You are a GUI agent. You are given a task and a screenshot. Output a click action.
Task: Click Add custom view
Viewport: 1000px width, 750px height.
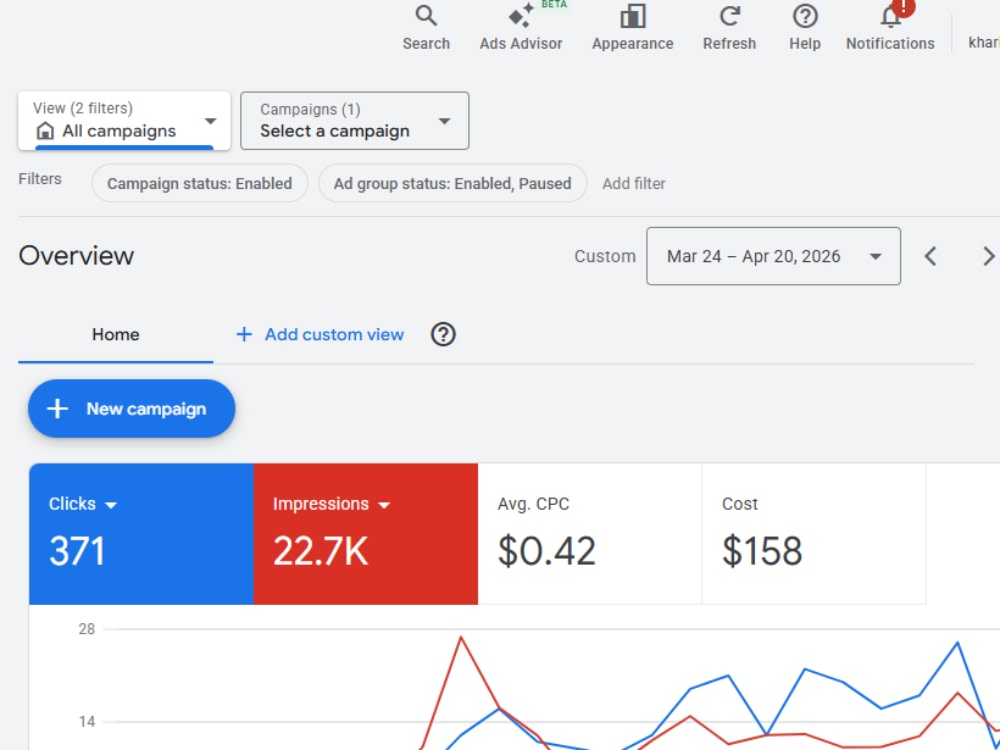point(320,334)
